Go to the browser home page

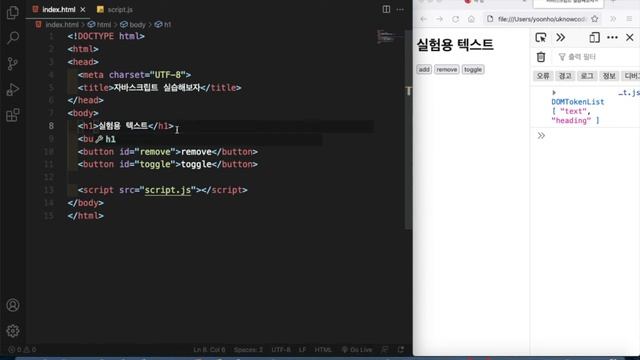(x=471, y=19)
